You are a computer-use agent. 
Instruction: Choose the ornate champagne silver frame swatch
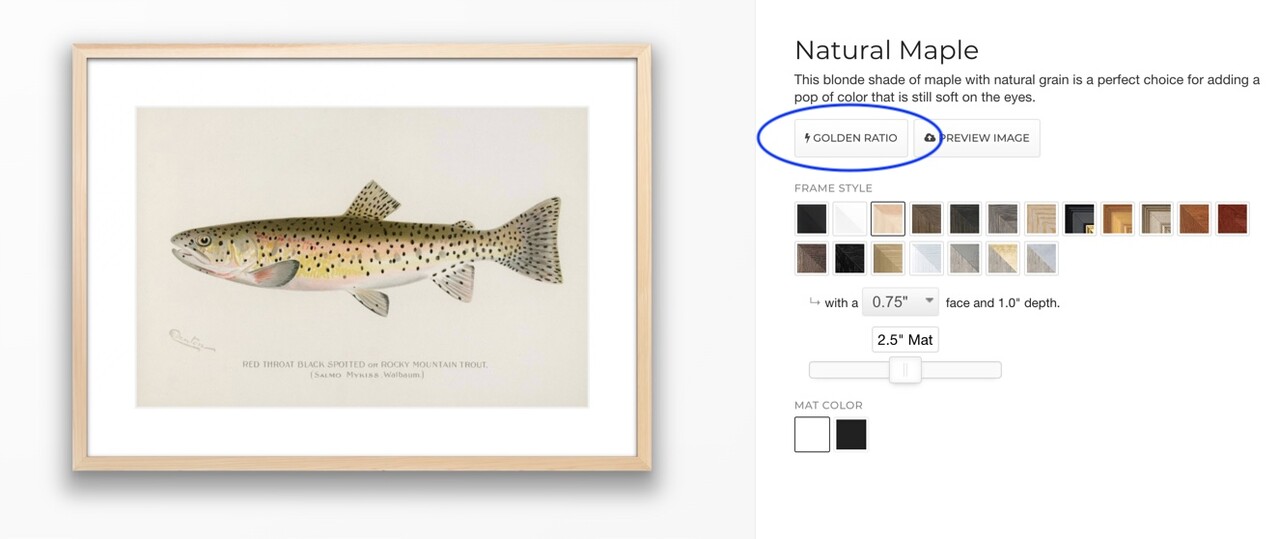1156,218
